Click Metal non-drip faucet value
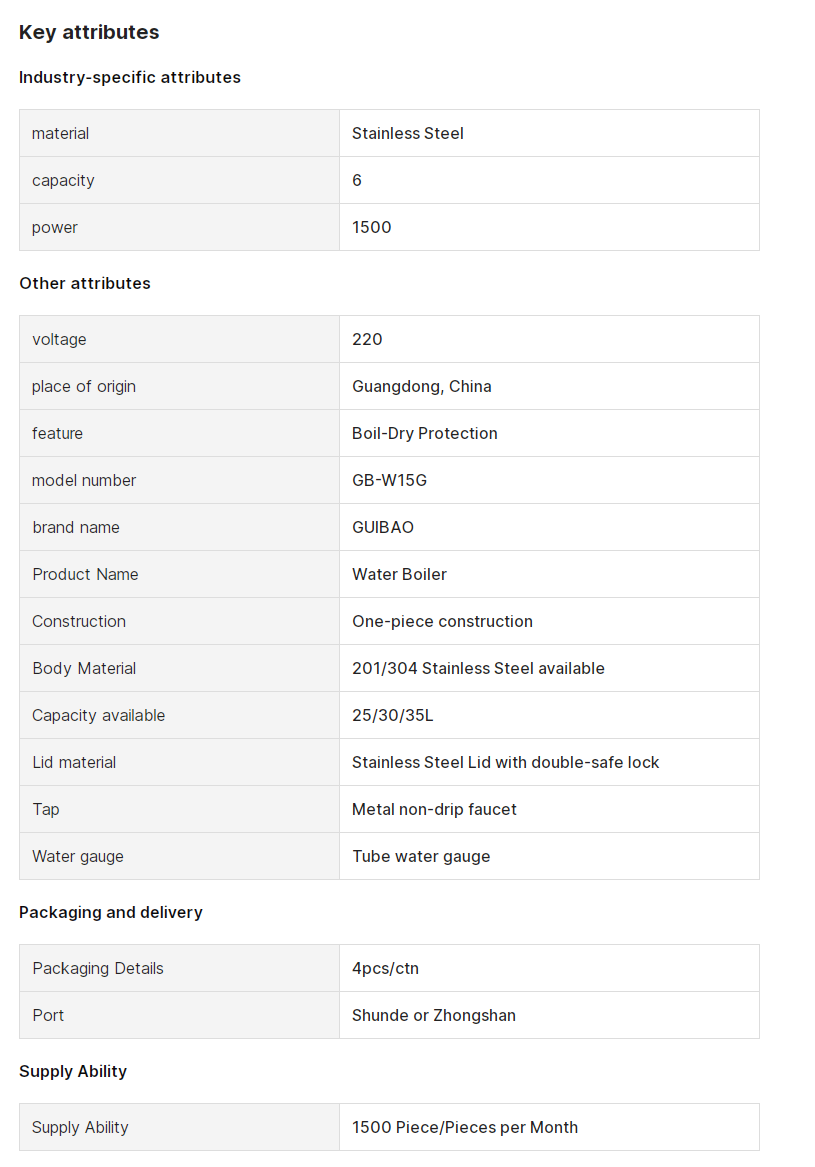Screen dimensions: 815x1167 point(434,809)
